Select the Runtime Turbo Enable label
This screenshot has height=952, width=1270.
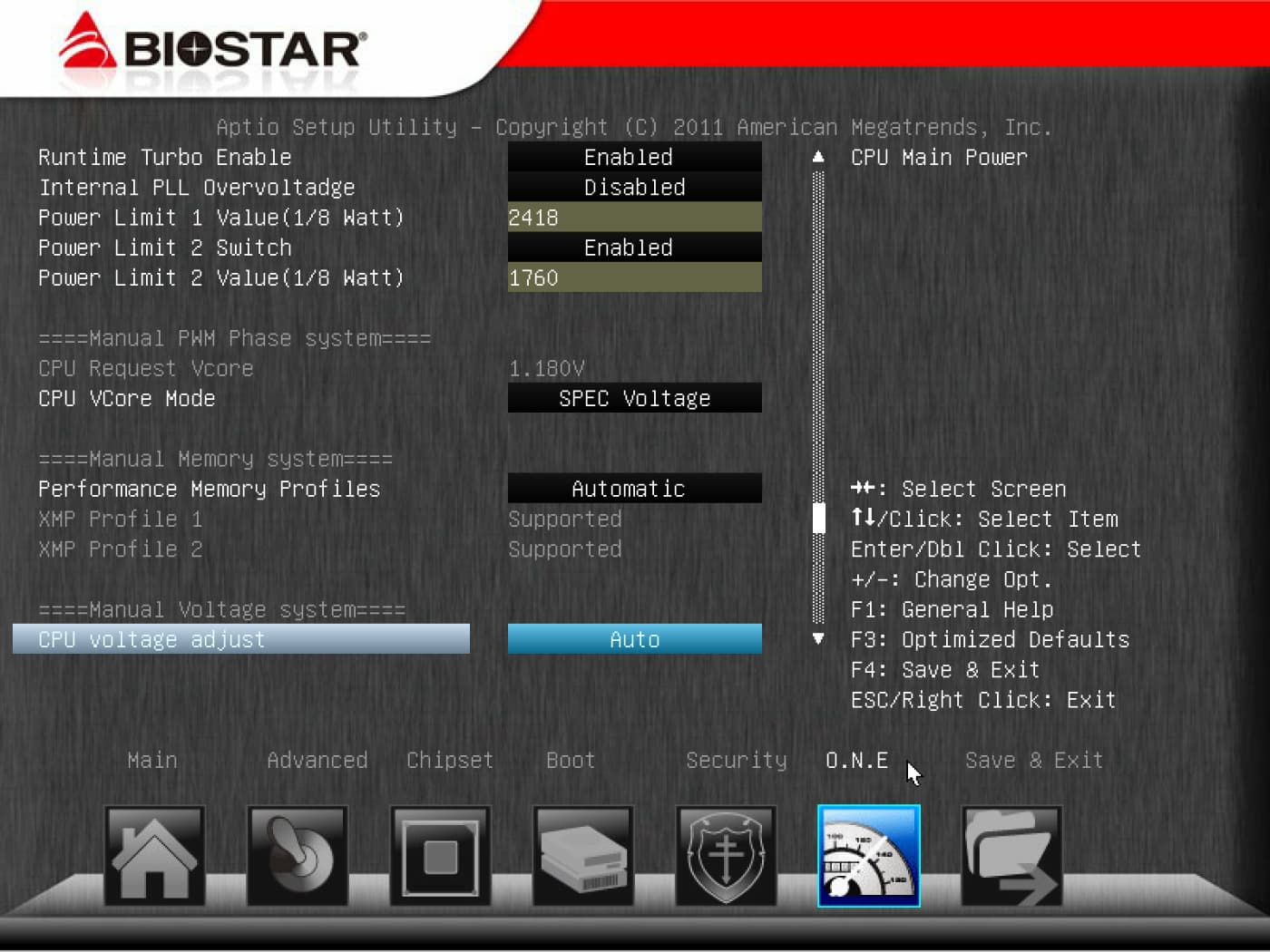[165, 157]
